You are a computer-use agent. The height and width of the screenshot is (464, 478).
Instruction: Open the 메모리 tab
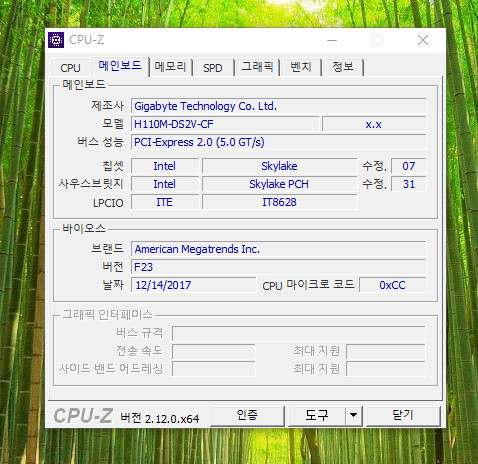coord(170,67)
